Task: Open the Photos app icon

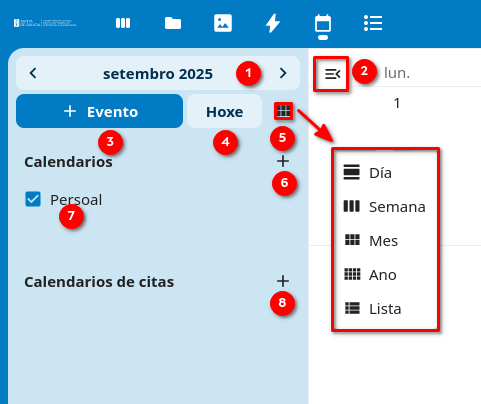Action: (223, 23)
